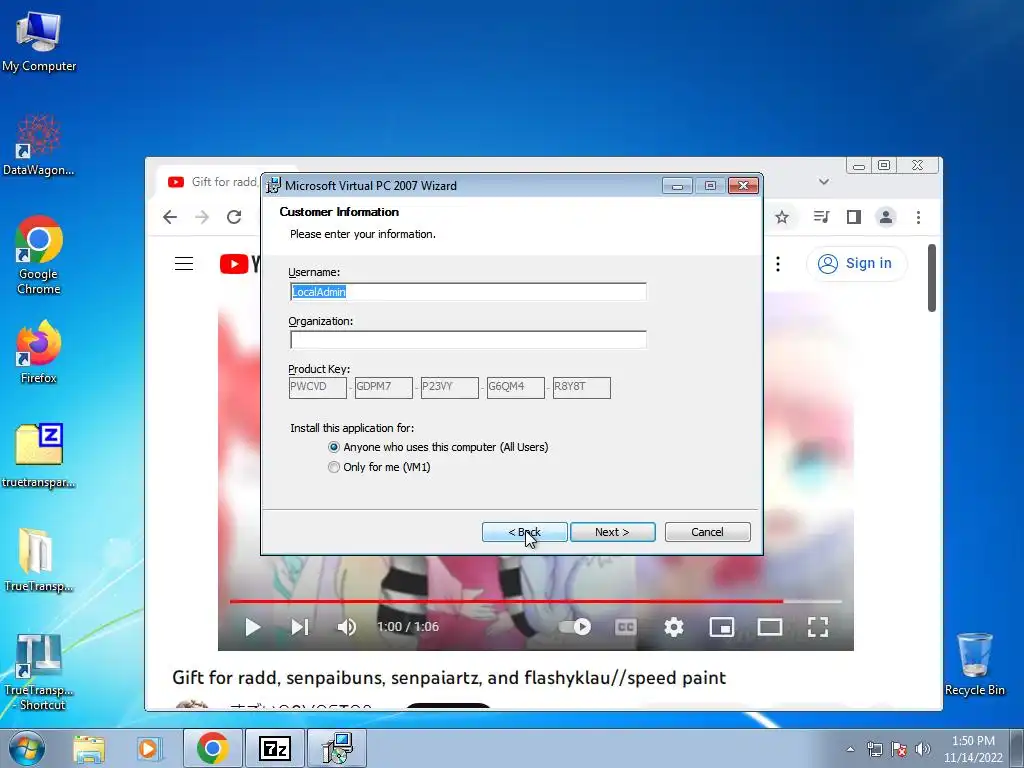Enter fullscreen video mode
1024x768 pixels.
pyautogui.click(x=818, y=627)
